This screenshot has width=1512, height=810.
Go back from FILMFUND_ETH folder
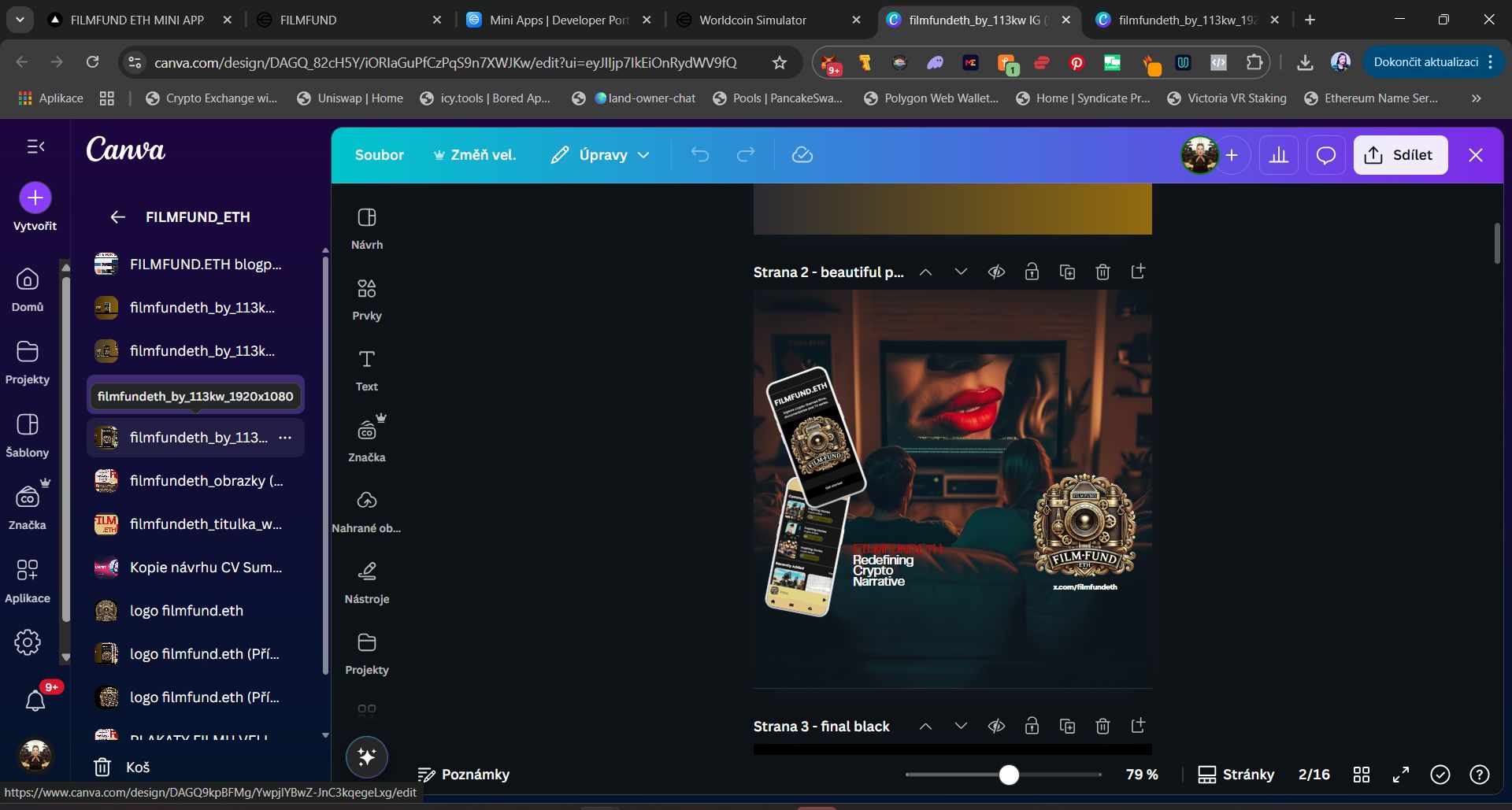click(x=118, y=217)
